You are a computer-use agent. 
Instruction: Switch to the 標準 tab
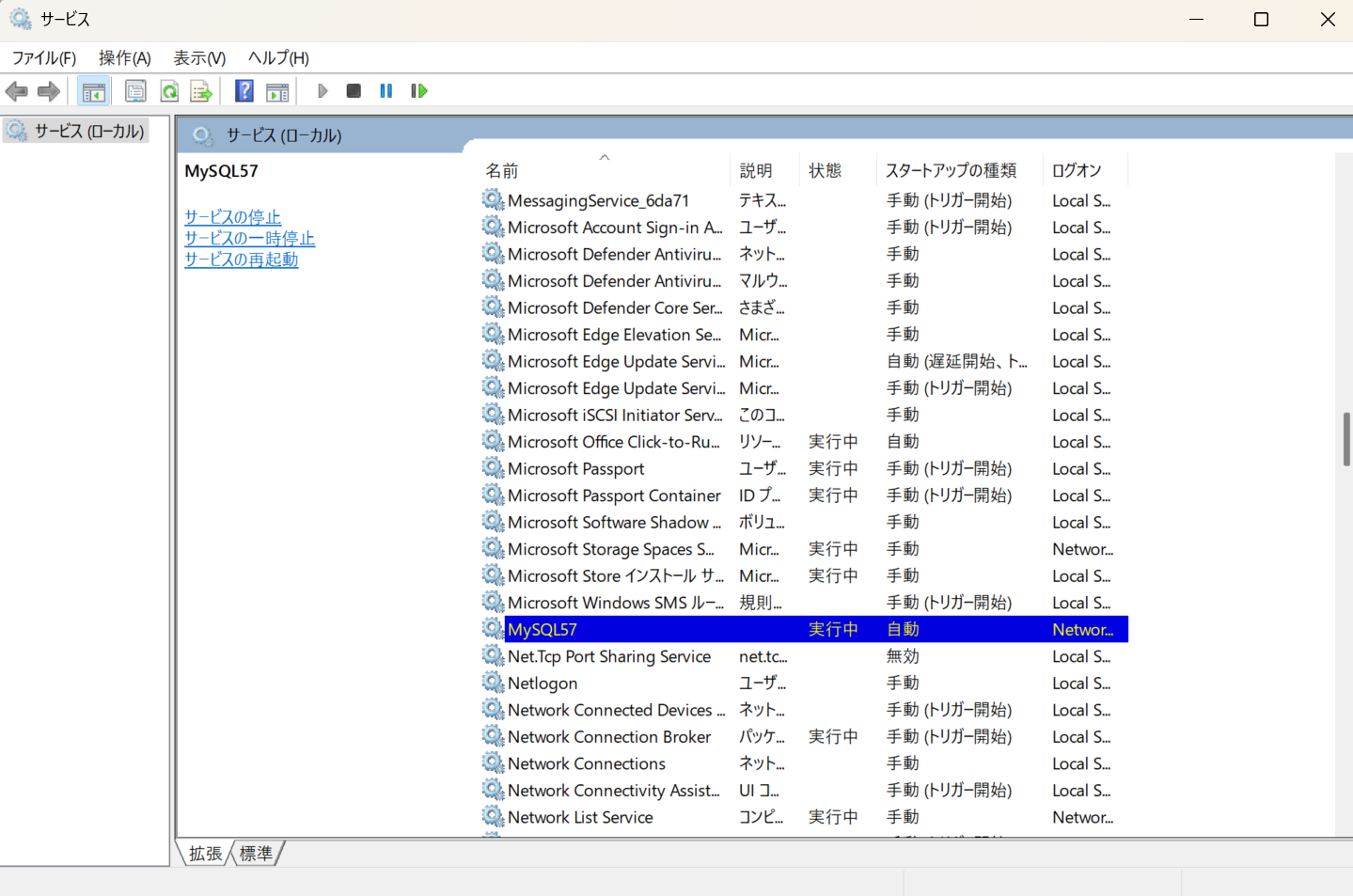[x=256, y=853]
